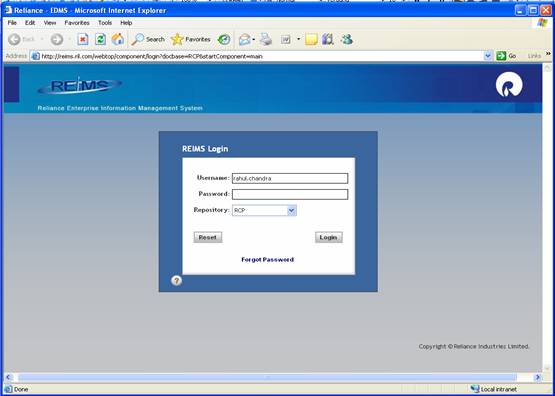
Task: Click the Done status bar page icon
Action: [8, 389]
